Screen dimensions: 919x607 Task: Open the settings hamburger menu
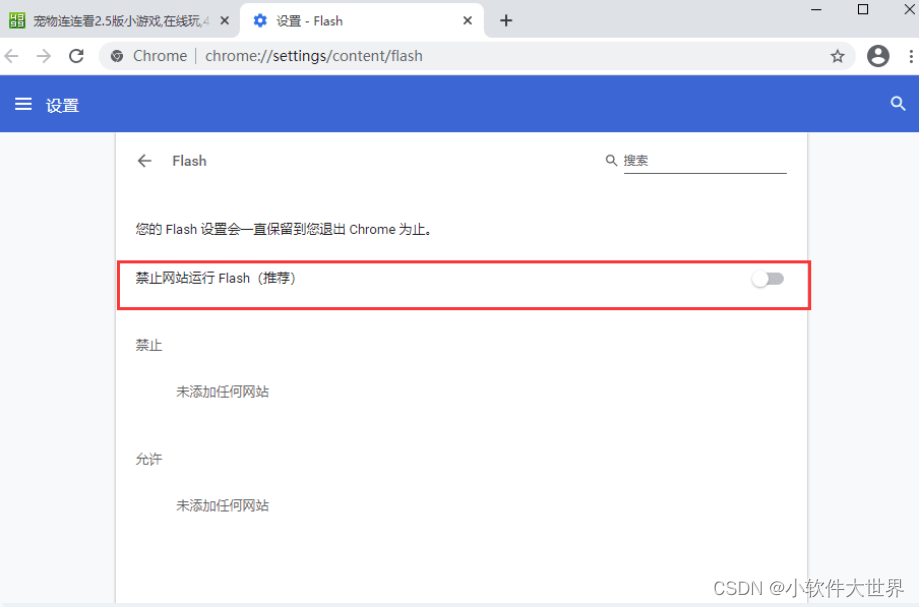coord(23,104)
